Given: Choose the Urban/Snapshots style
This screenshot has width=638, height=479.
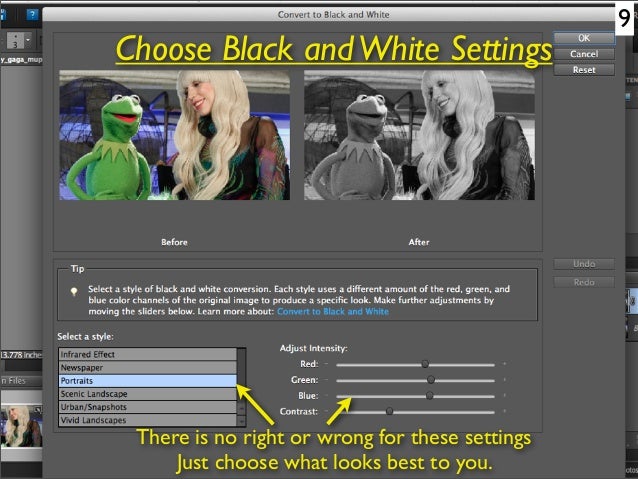Looking at the screenshot, I should click(147, 407).
